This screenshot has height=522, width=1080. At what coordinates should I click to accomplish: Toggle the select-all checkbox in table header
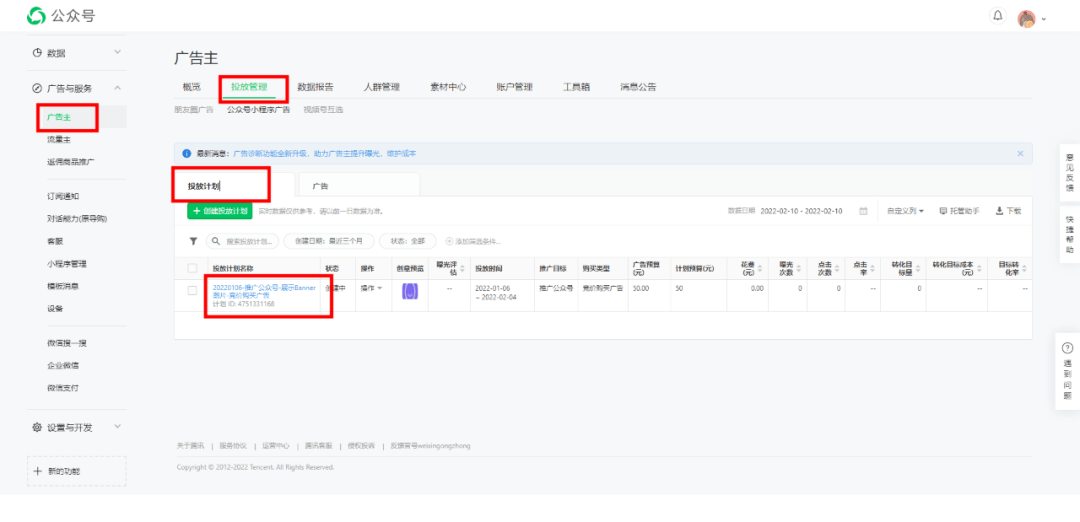click(x=193, y=268)
